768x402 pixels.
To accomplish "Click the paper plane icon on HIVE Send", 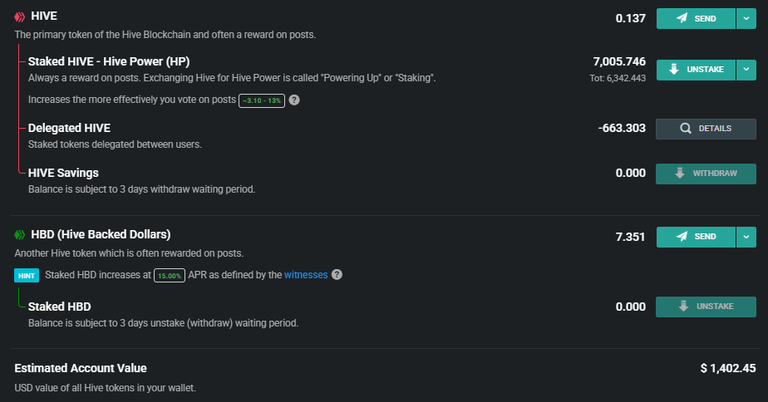I will pos(682,19).
